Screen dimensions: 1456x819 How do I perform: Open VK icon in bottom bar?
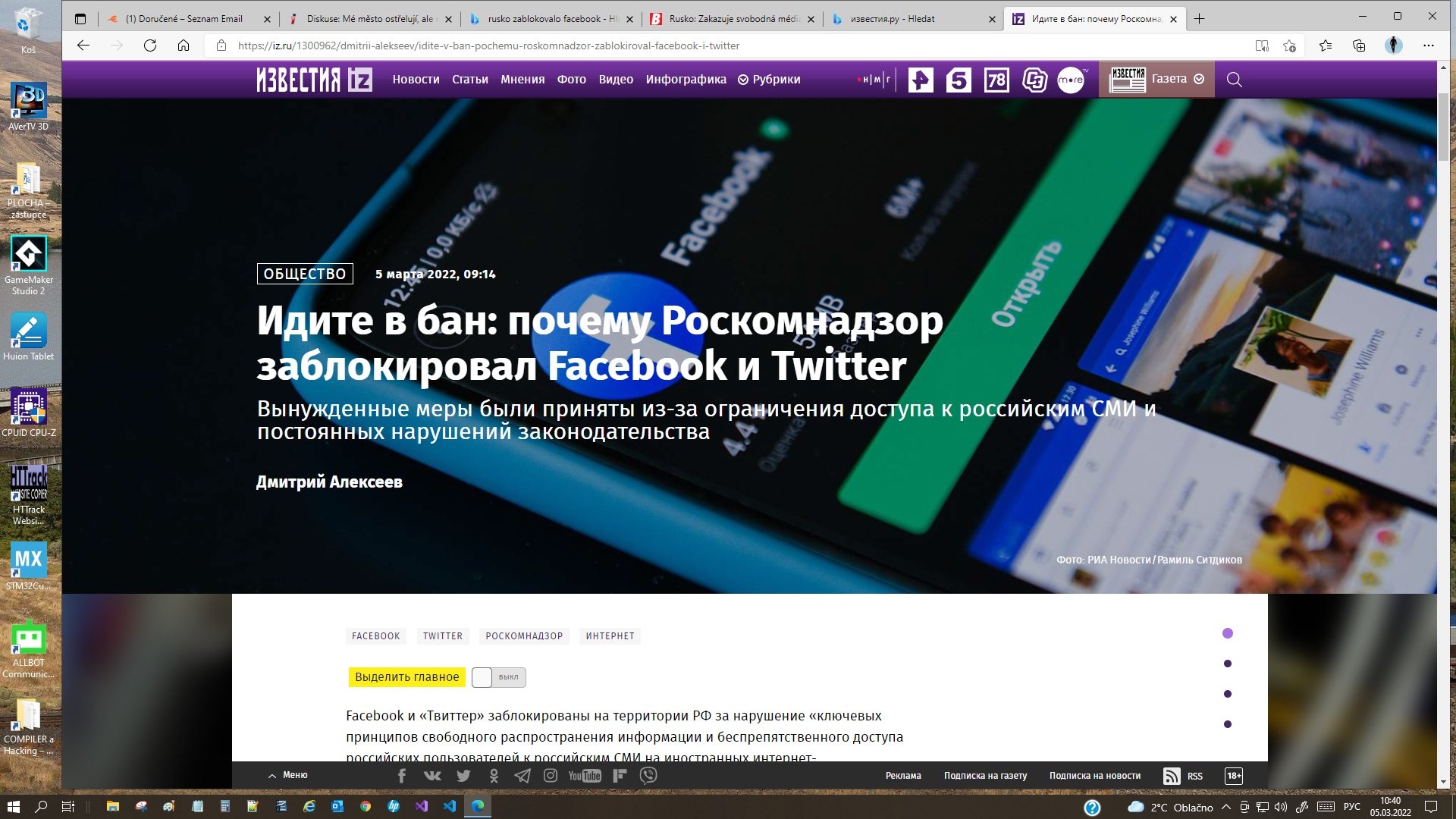(432, 776)
